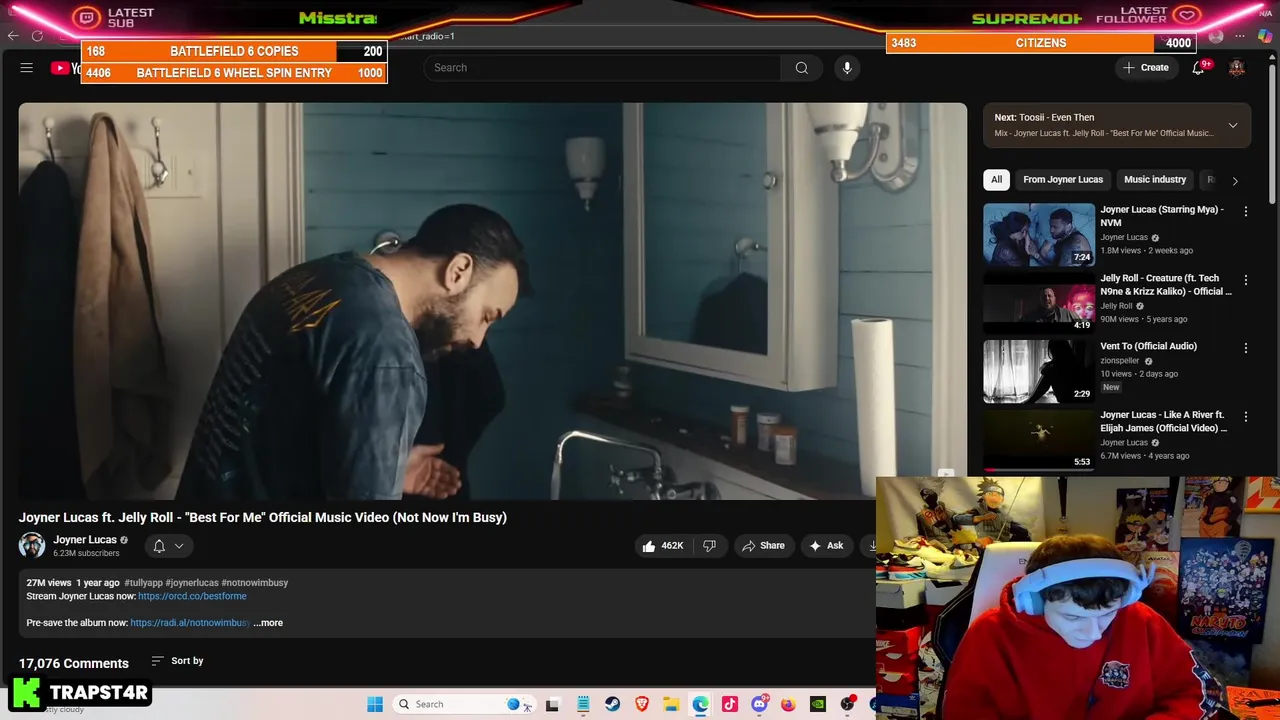
Task: Open Notepad from the taskbar
Action: coord(583,704)
